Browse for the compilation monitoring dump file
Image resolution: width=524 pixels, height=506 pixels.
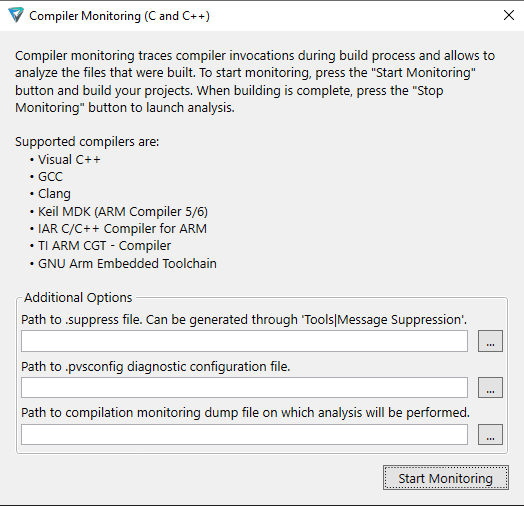(490, 435)
